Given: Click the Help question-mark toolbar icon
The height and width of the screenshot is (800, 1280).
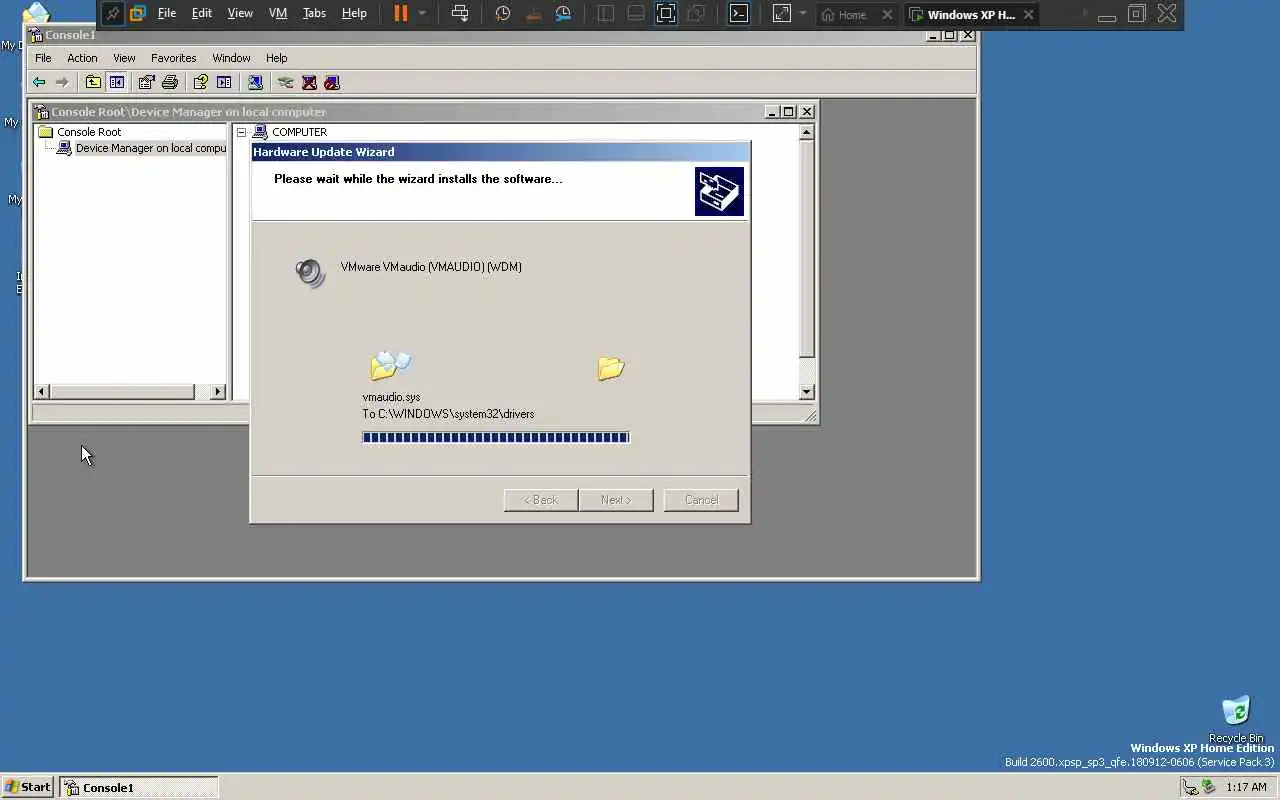Looking at the screenshot, I should [201, 83].
